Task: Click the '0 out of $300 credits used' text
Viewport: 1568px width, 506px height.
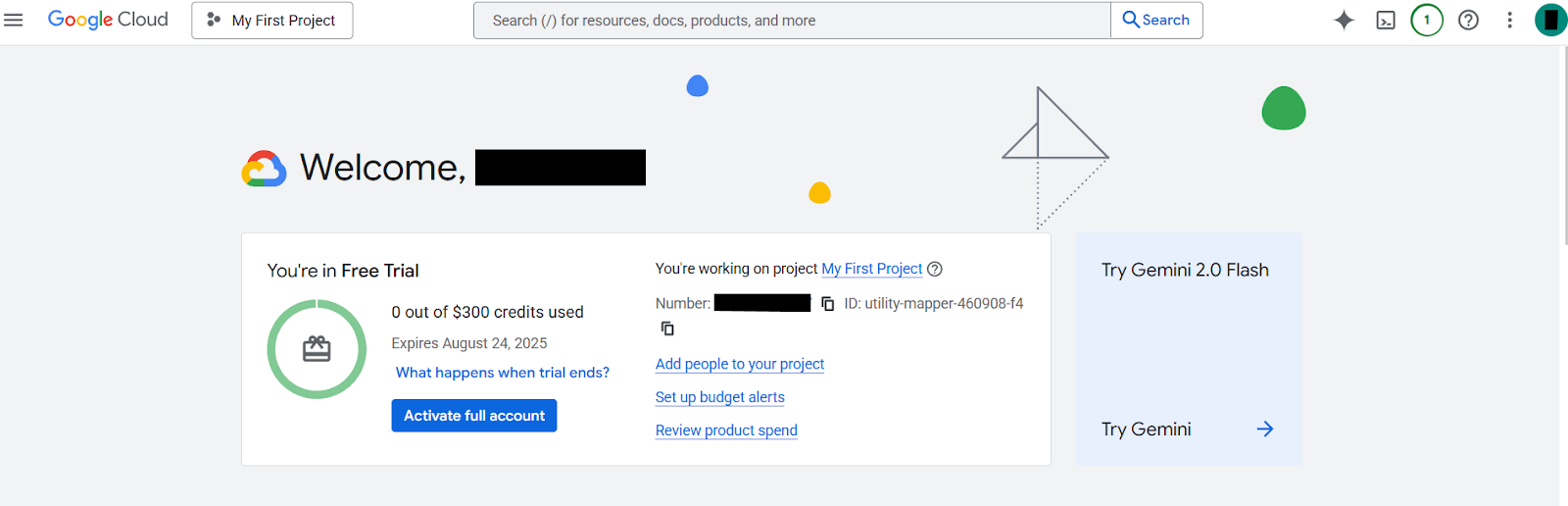Action: (x=487, y=312)
